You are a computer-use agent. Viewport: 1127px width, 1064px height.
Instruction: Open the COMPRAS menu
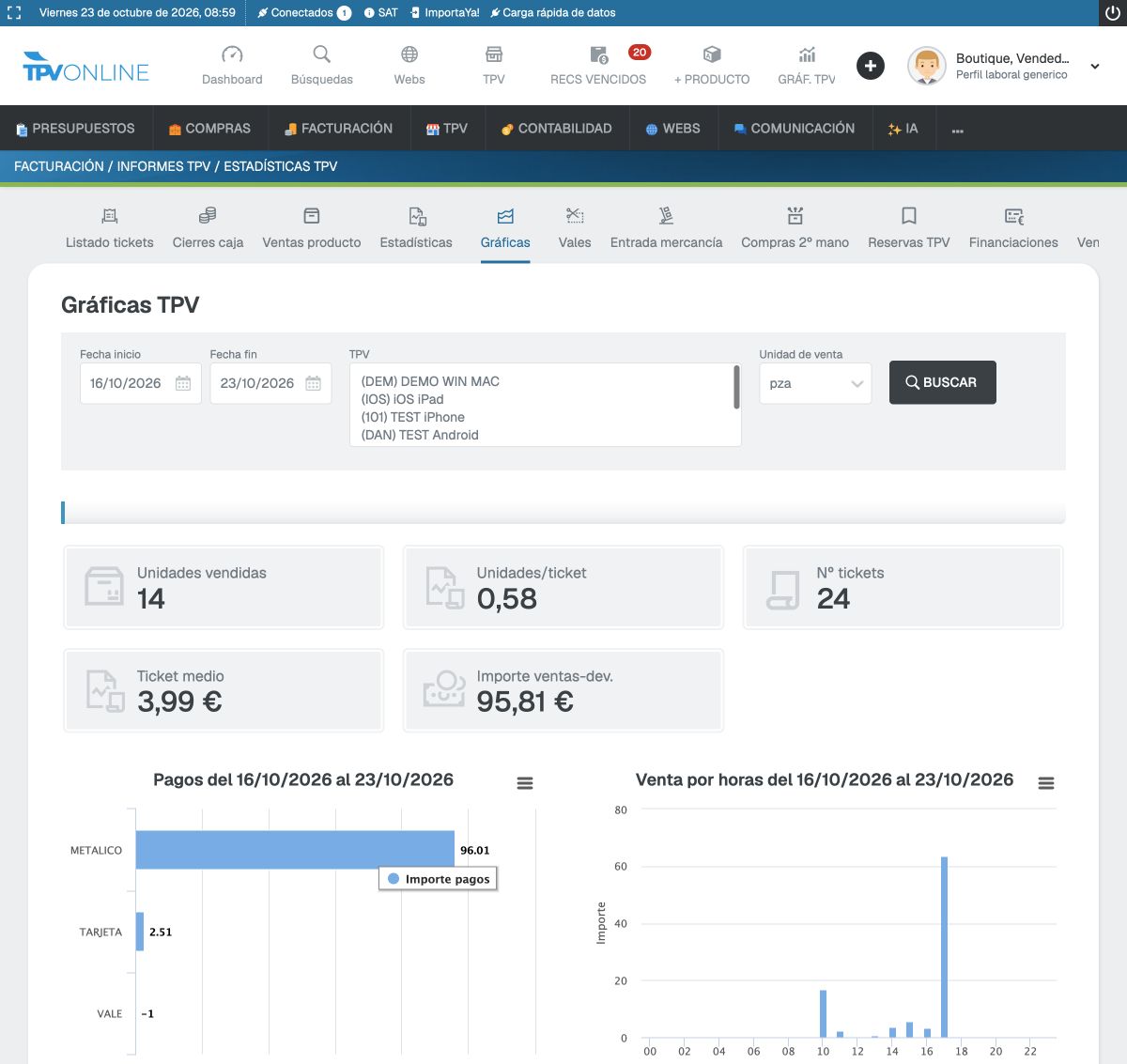click(209, 129)
